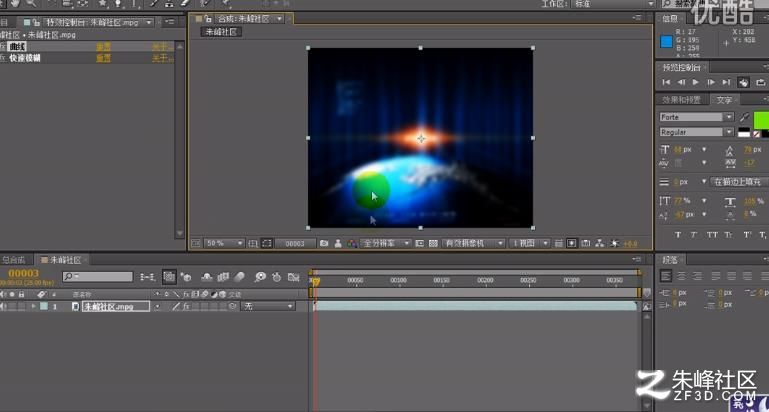This screenshot has height=412, width=769.
Task: Open the 在描边上填充 stroke option dropdown
Action: pyautogui.click(x=740, y=181)
